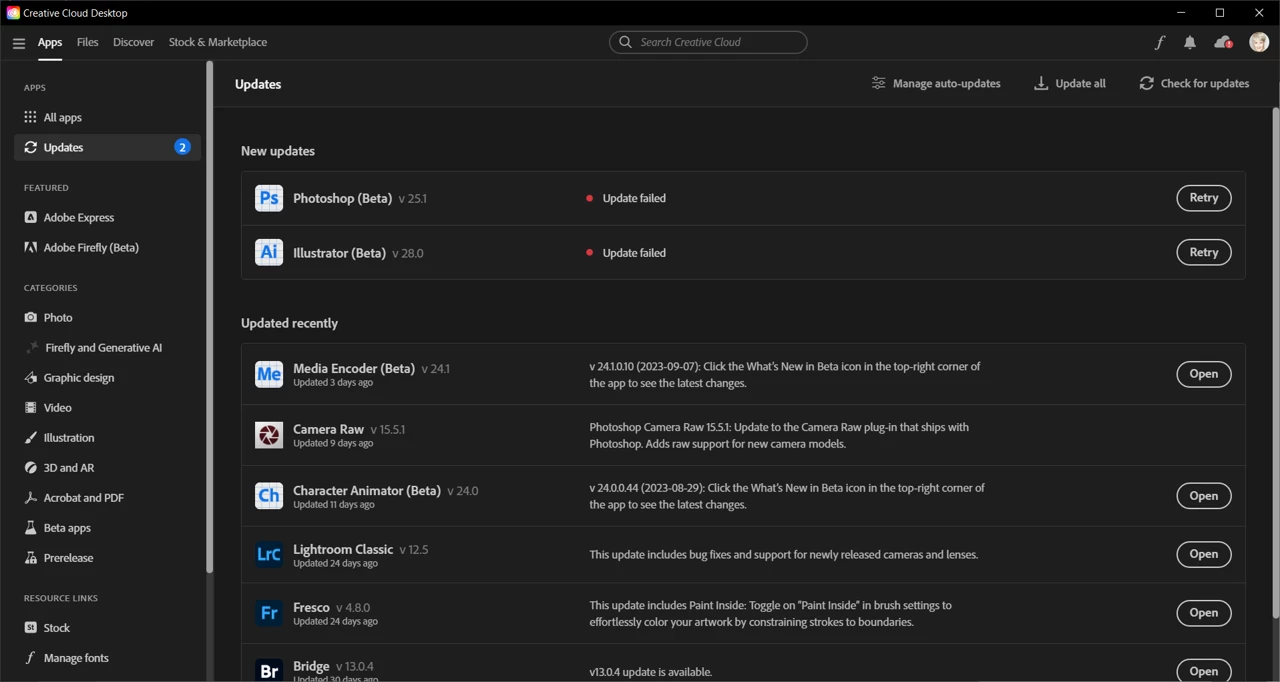Image resolution: width=1280 pixels, height=682 pixels.
Task: Open the notifications bell
Action: click(x=1190, y=42)
